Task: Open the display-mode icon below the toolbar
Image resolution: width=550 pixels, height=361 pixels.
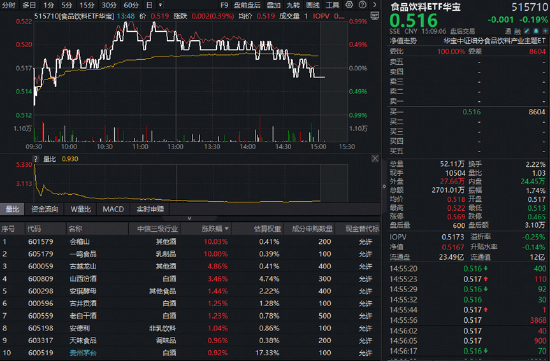Action: [x=375, y=16]
